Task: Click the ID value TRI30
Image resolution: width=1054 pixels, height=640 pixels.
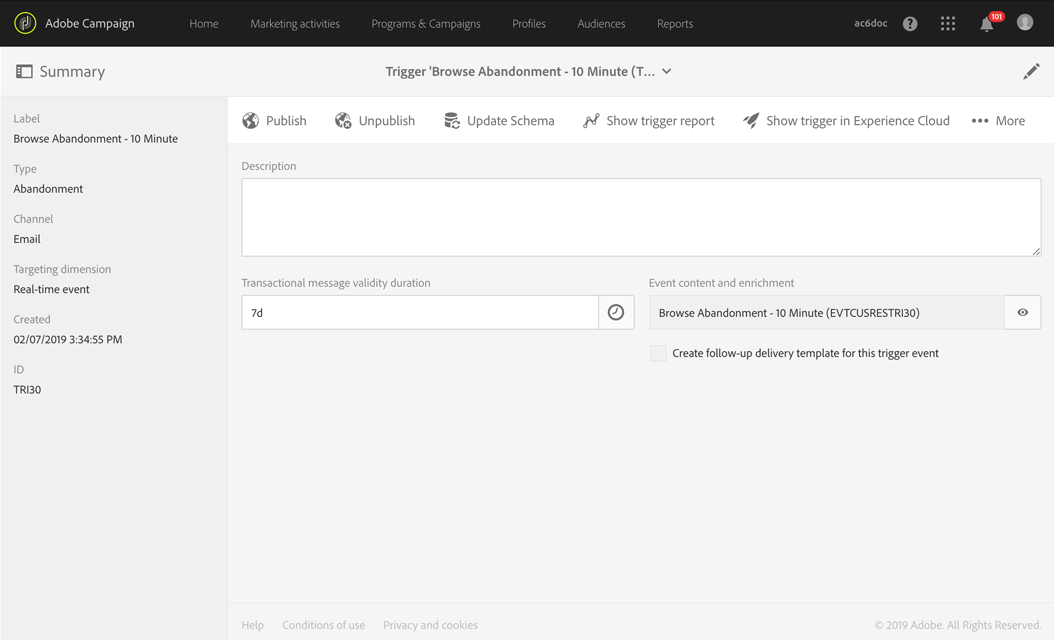Action: pos(27,389)
